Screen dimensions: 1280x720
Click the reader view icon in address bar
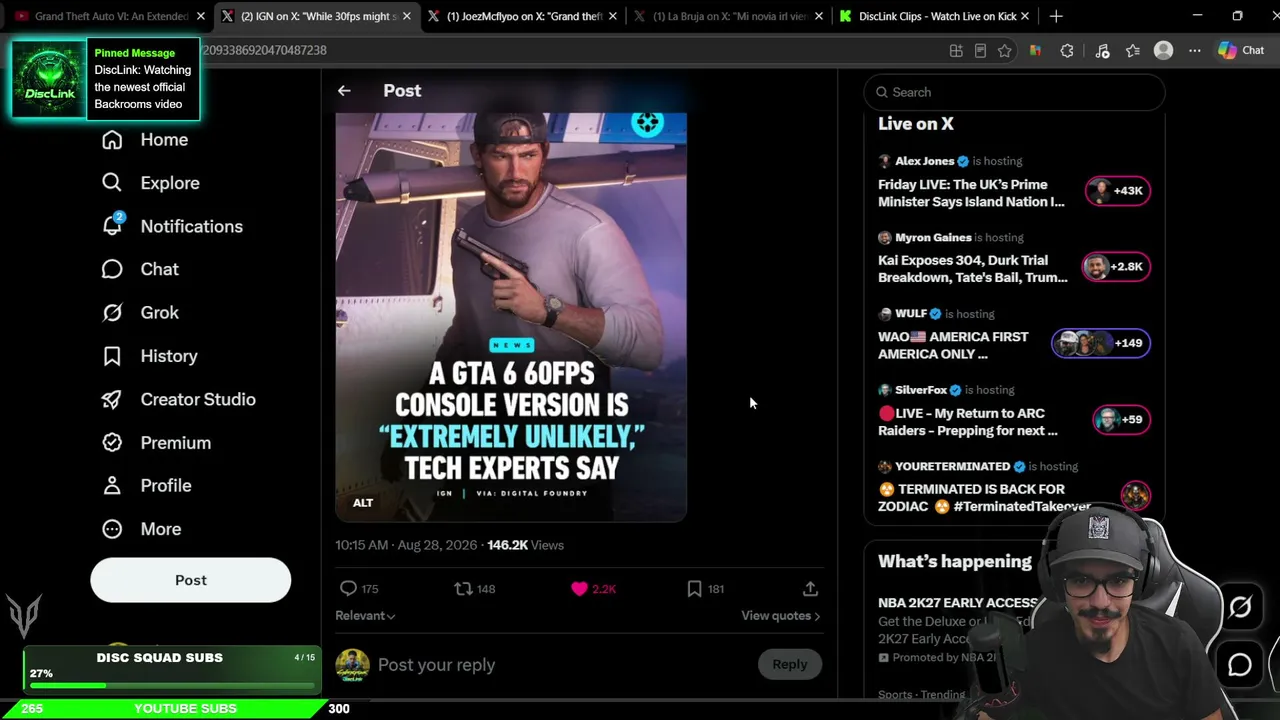[980, 51]
